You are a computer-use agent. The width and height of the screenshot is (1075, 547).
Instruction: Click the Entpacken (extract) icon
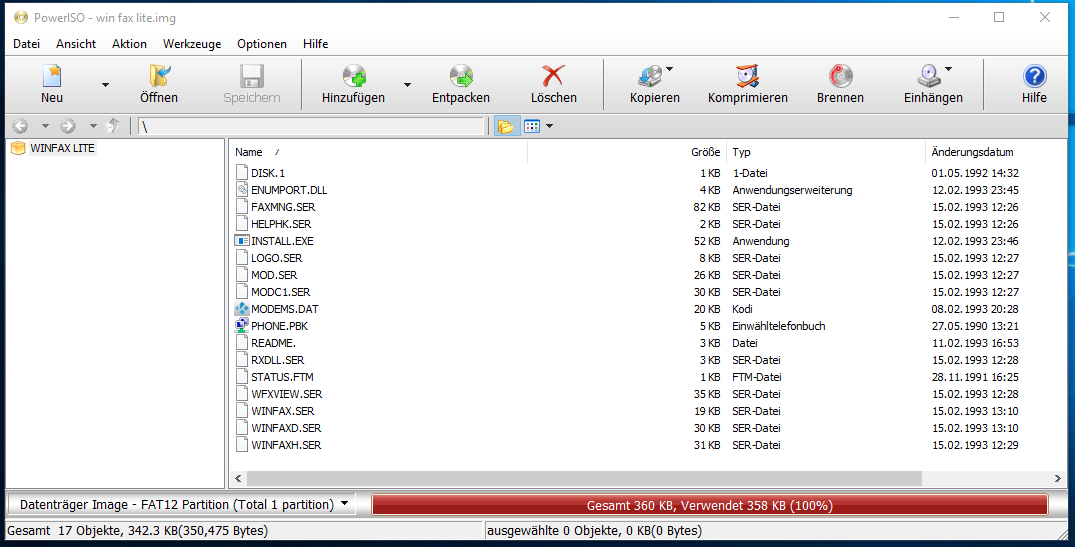461,75
